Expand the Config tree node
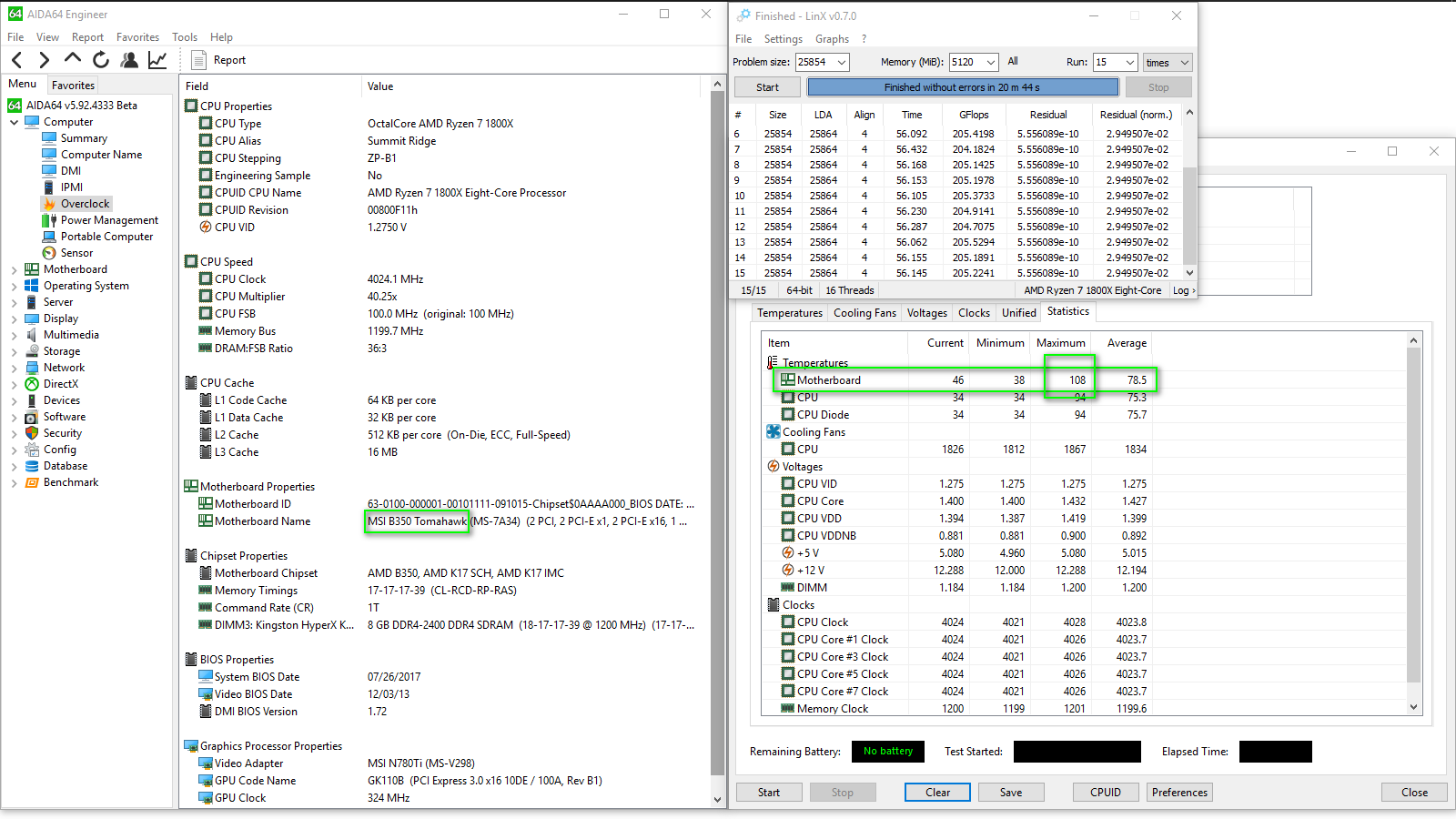The image size is (1456, 819). point(14,450)
